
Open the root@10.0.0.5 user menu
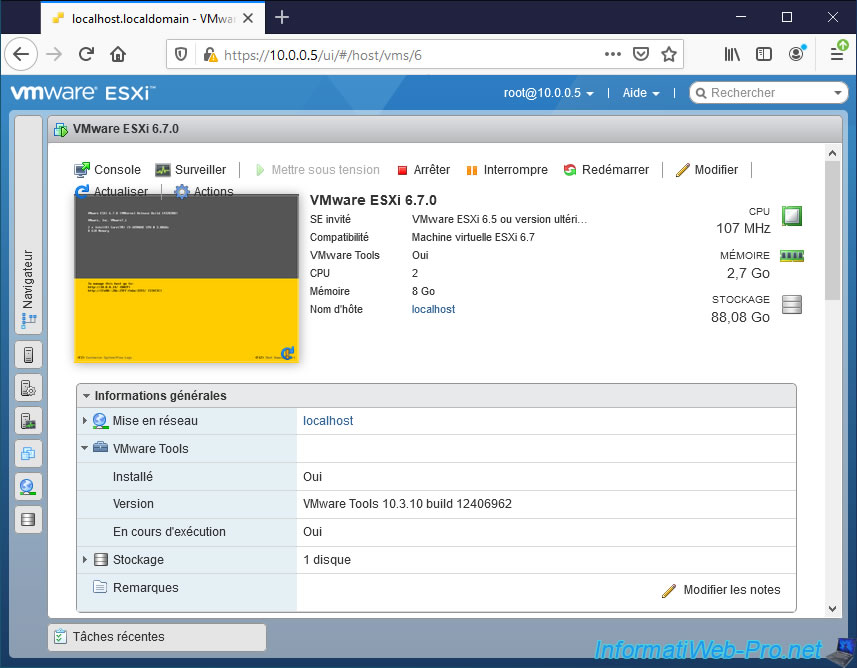tap(548, 93)
